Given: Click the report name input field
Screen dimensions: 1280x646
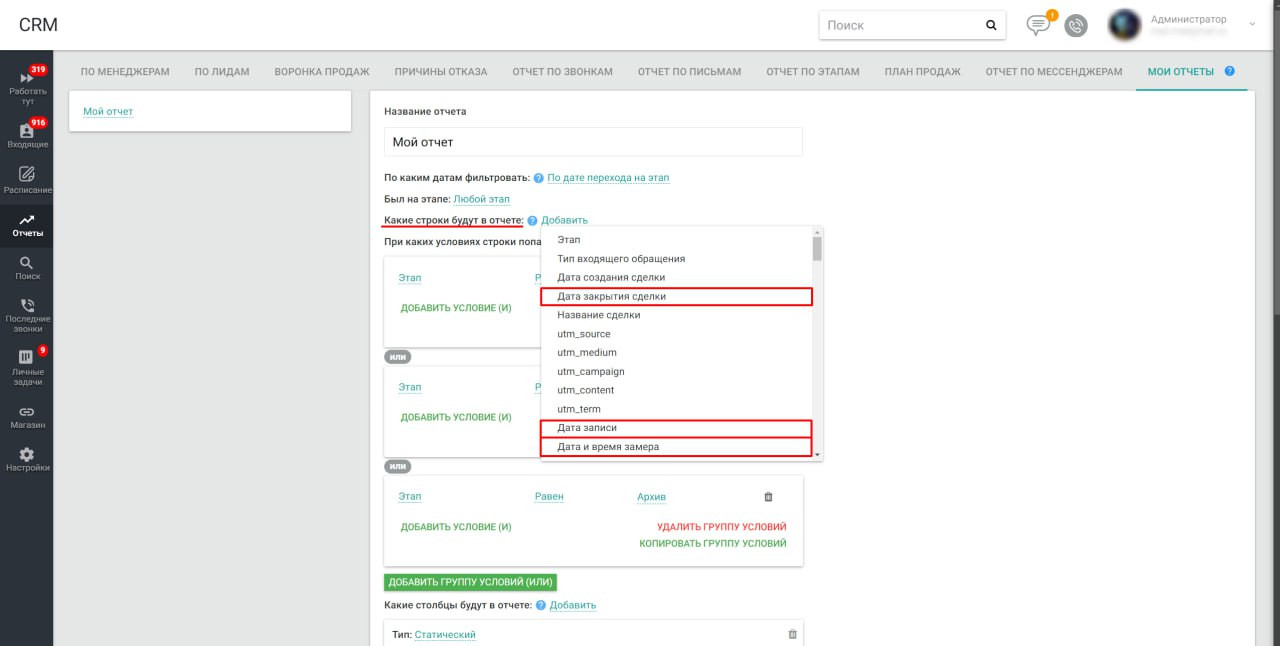Looking at the screenshot, I should click(593, 142).
